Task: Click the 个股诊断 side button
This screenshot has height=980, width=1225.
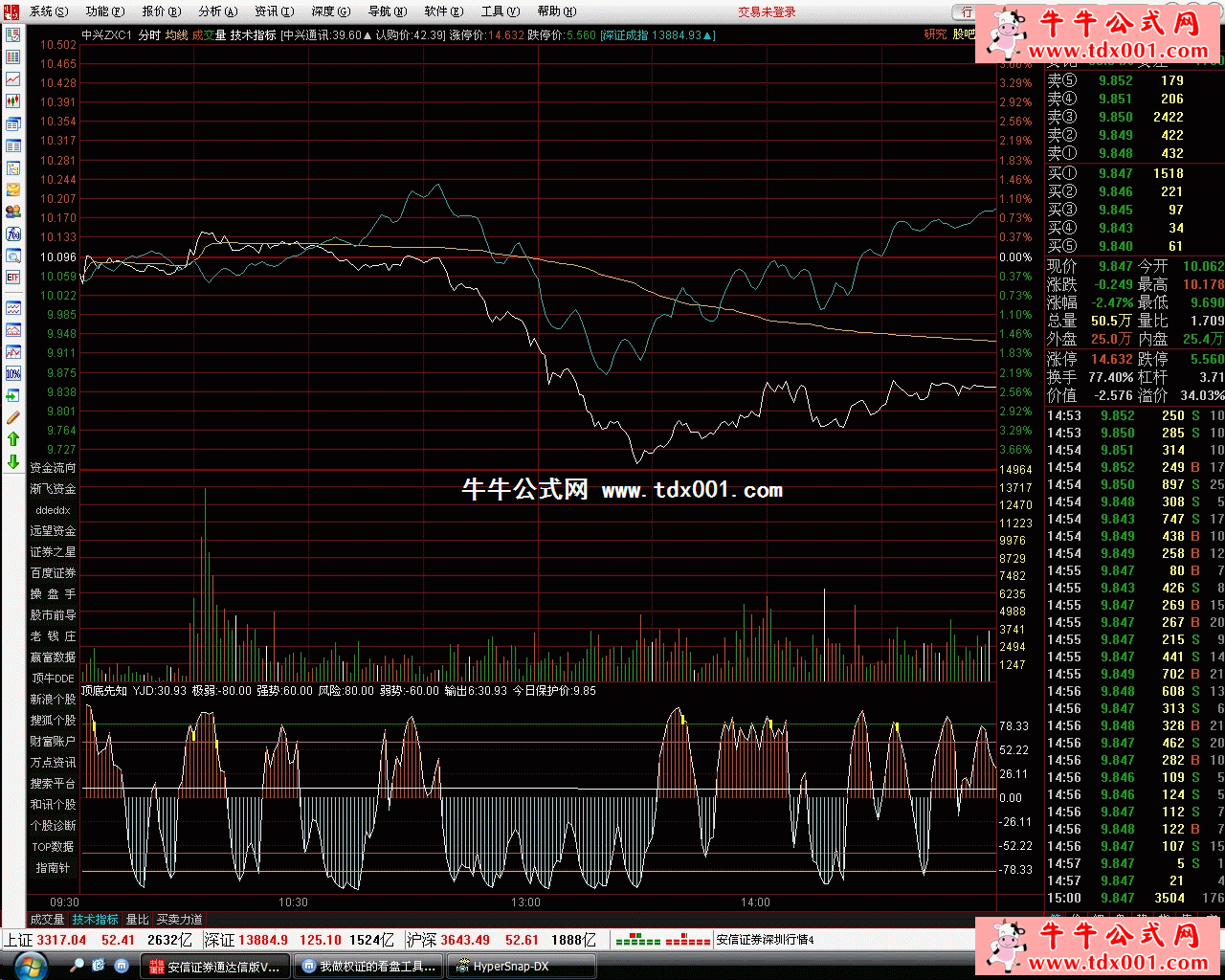Action: 53,826
